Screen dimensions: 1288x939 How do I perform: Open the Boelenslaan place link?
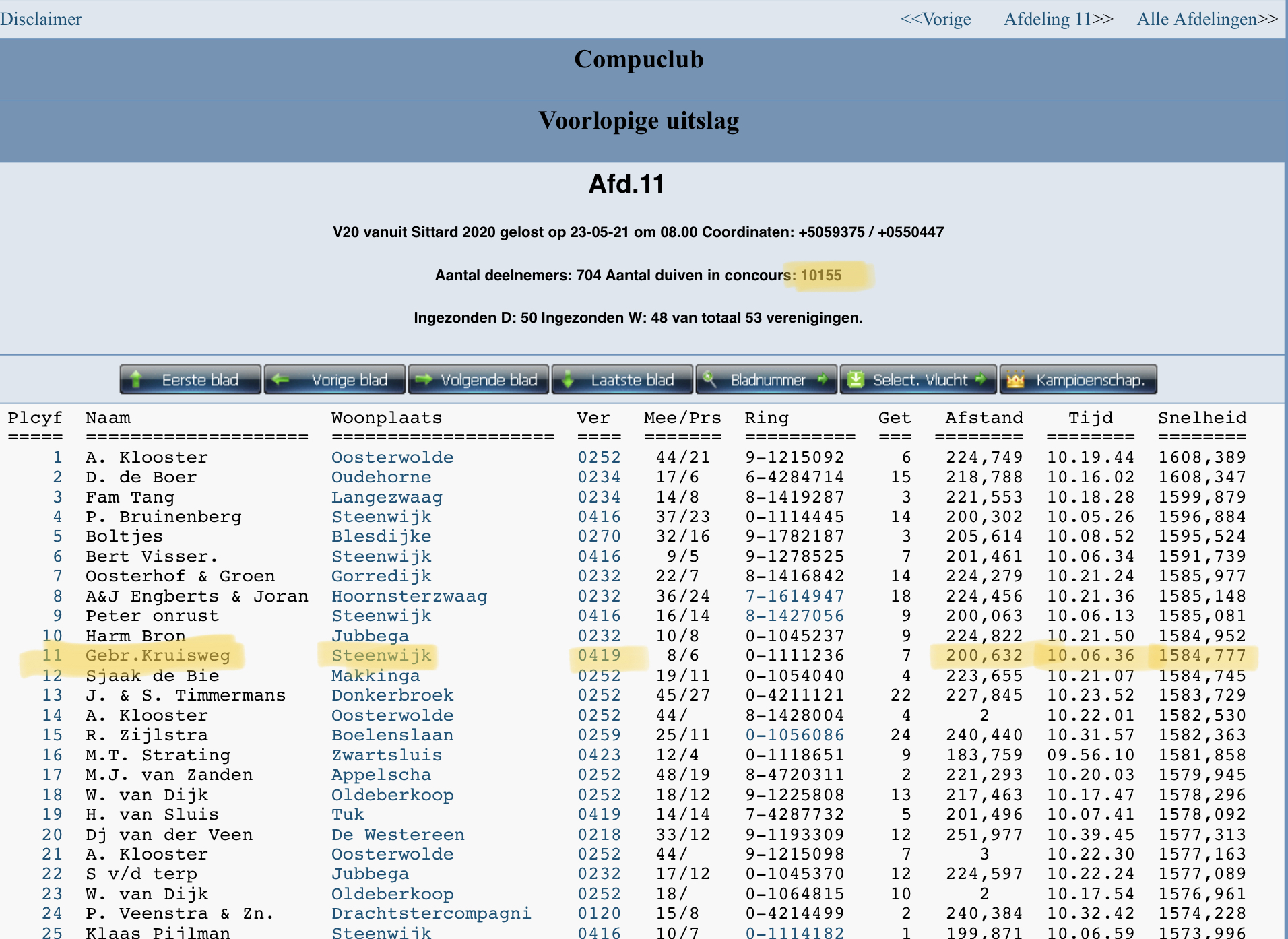pos(392,735)
